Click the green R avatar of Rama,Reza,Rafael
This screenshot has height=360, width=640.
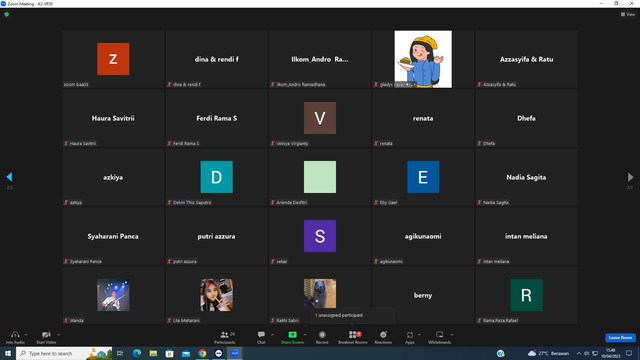[x=526, y=295]
